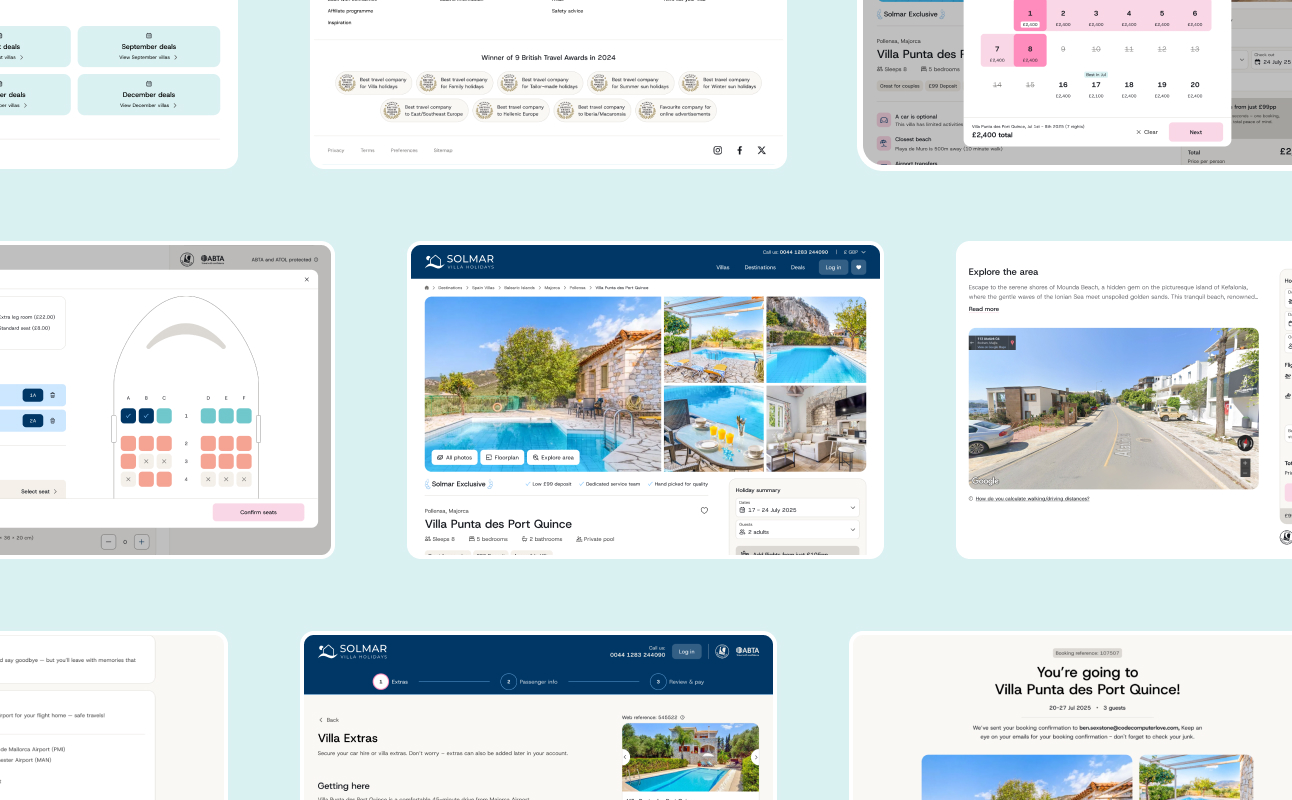Click the Google logo on the street view
The height and width of the screenshot is (800, 1292).
coord(984,482)
